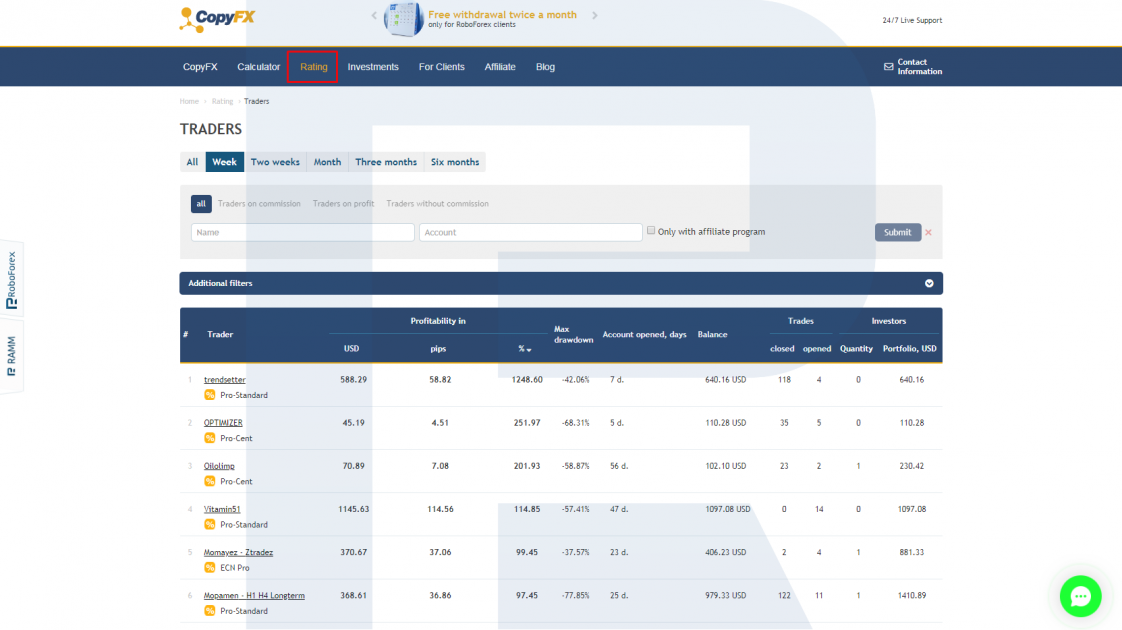Select the Week period tab
This screenshot has width=1122, height=630.
[225, 162]
